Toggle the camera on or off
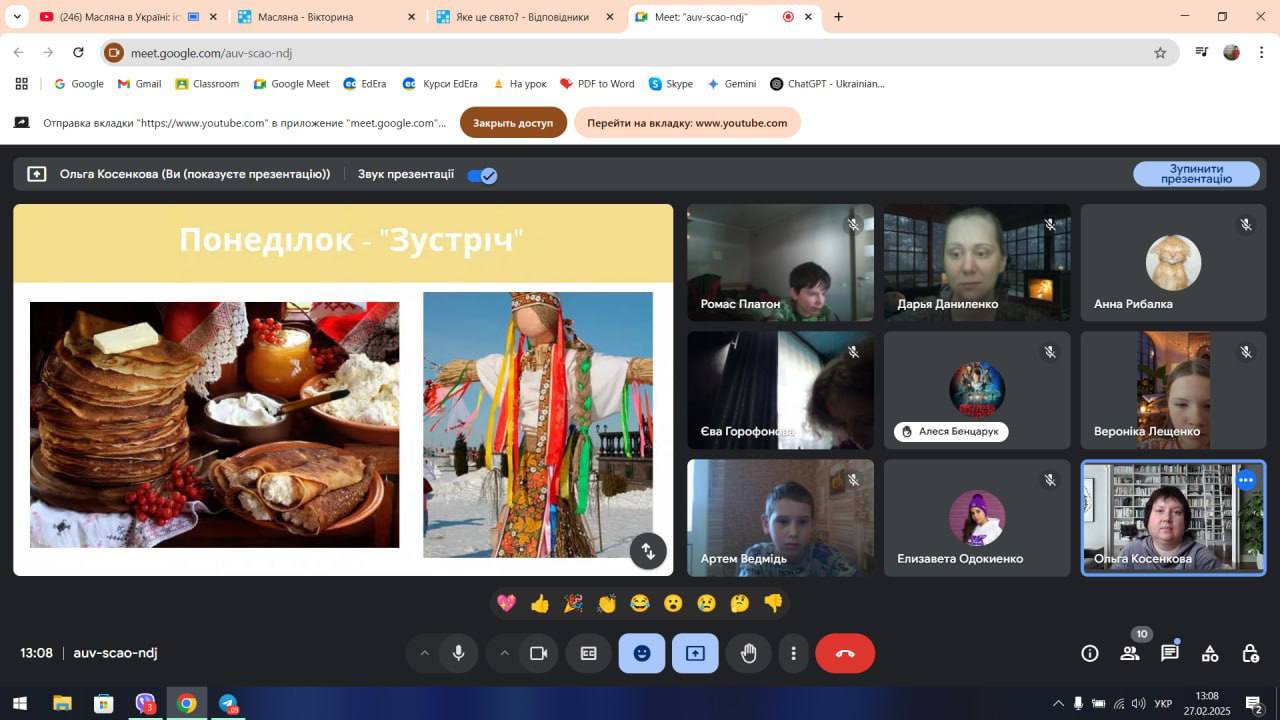The height and width of the screenshot is (720, 1280). coord(538,653)
